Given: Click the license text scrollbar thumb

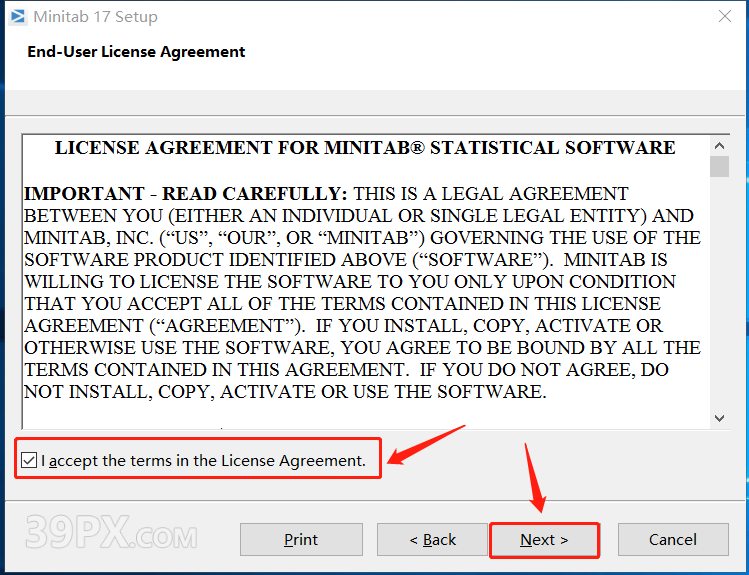Looking at the screenshot, I should coord(719,167).
